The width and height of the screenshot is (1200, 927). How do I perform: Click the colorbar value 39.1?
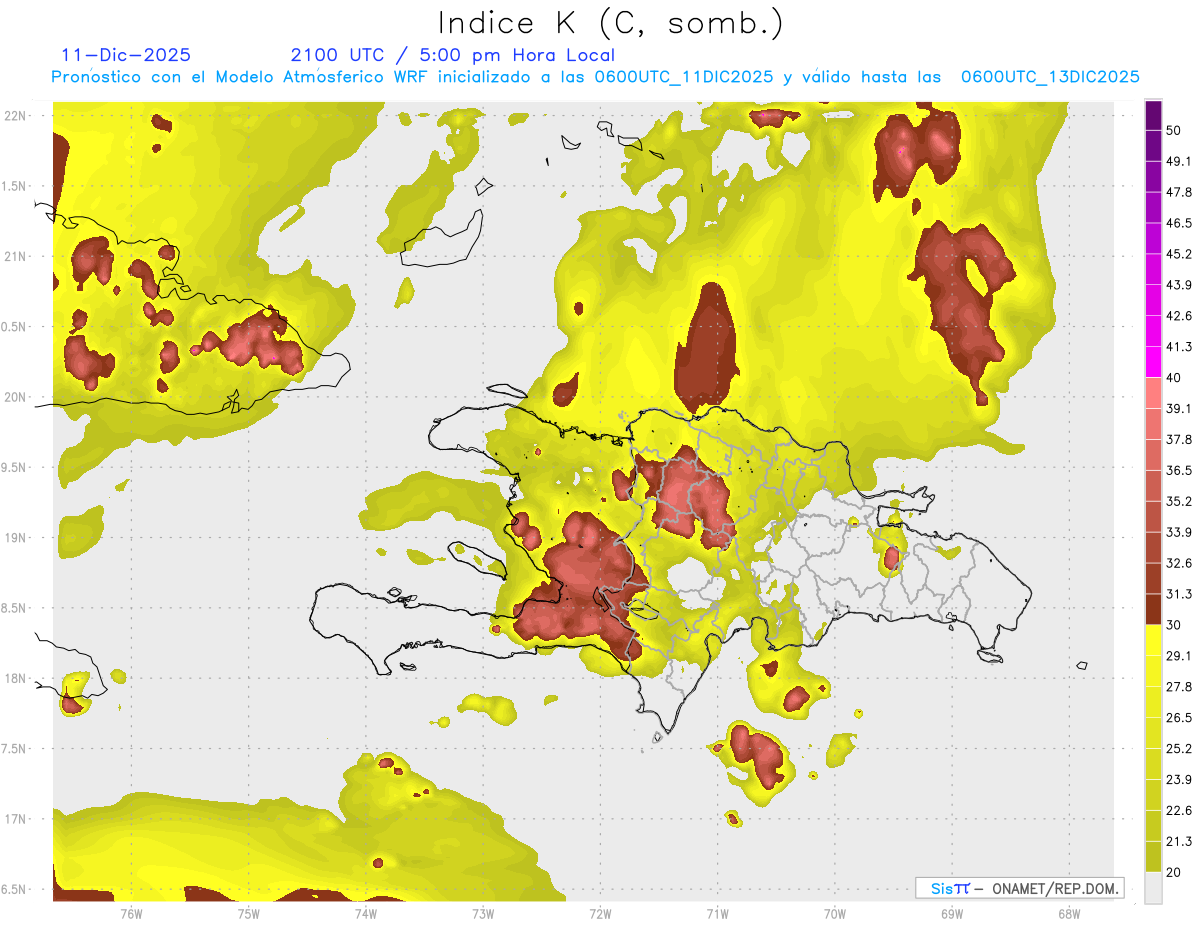point(1179,409)
